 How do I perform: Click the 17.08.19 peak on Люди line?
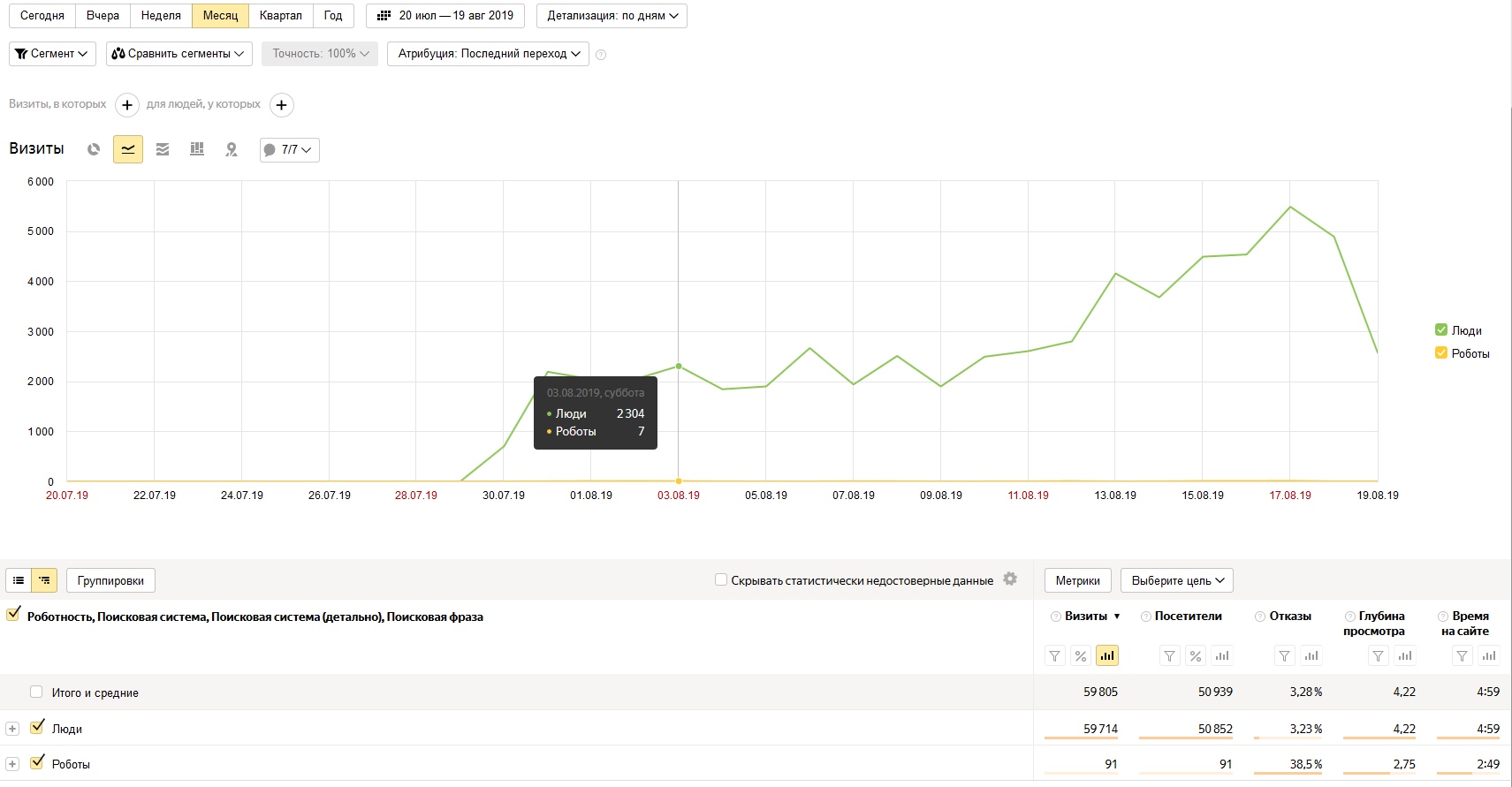tap(1290, 207)
